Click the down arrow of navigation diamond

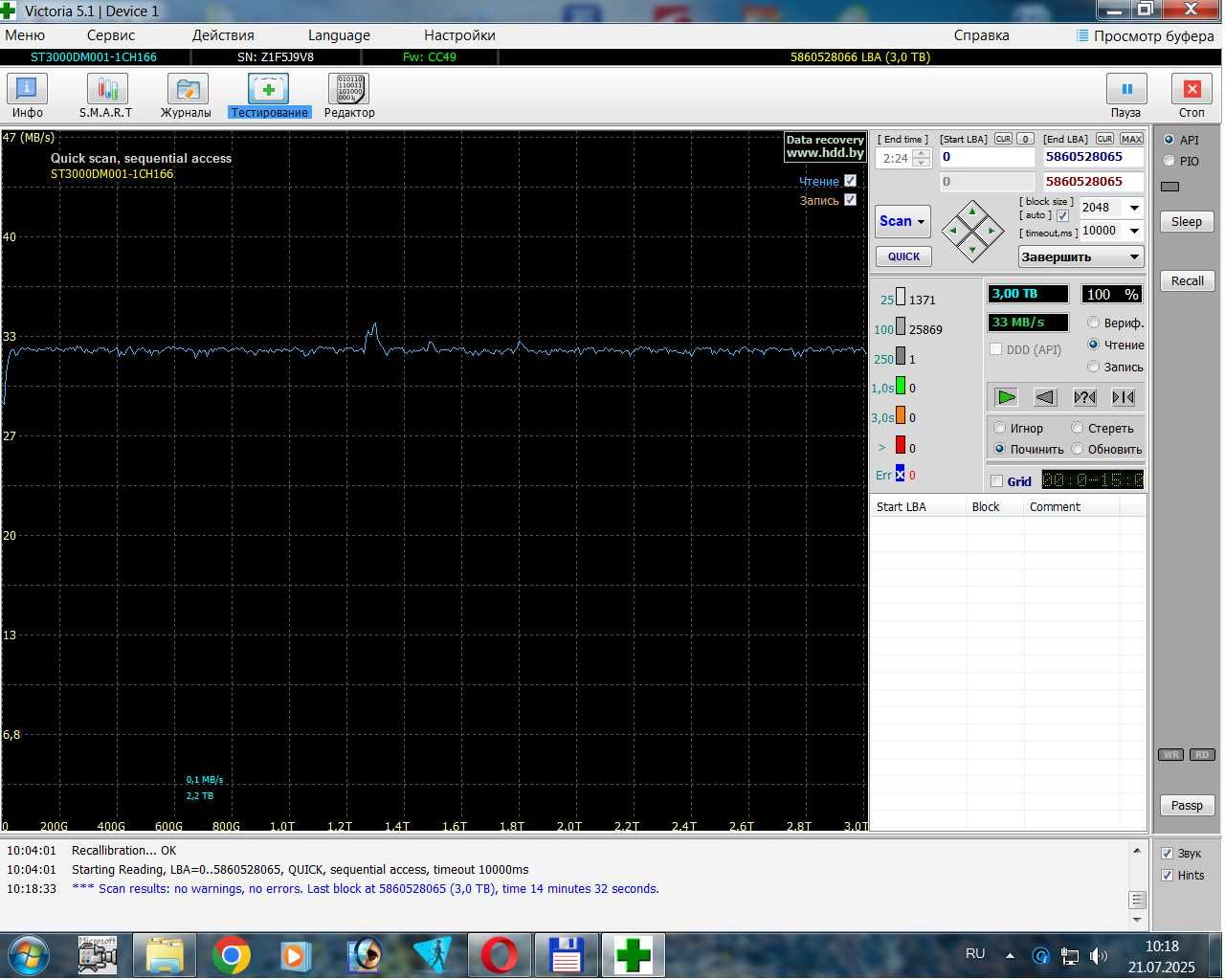click(x=972, y=251)
